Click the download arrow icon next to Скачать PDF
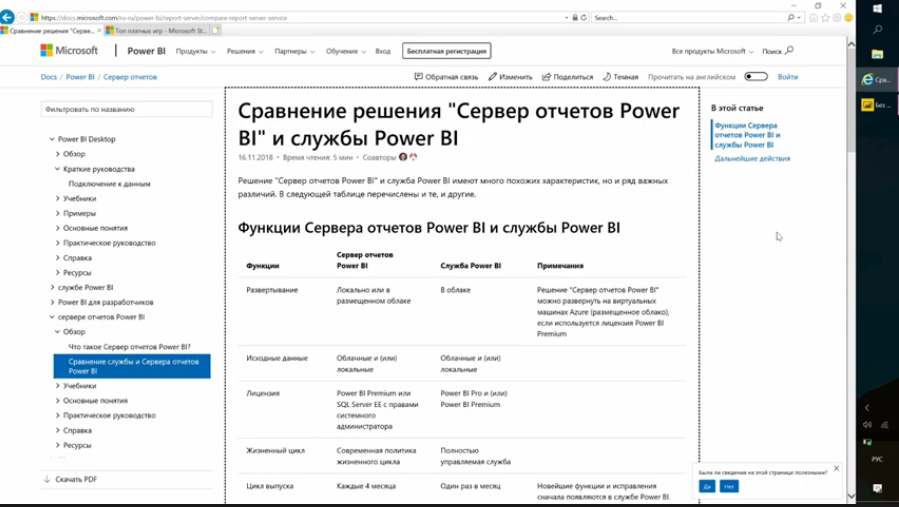The width and height of the screenshot is (899, 507). click(x=46, y=479)
